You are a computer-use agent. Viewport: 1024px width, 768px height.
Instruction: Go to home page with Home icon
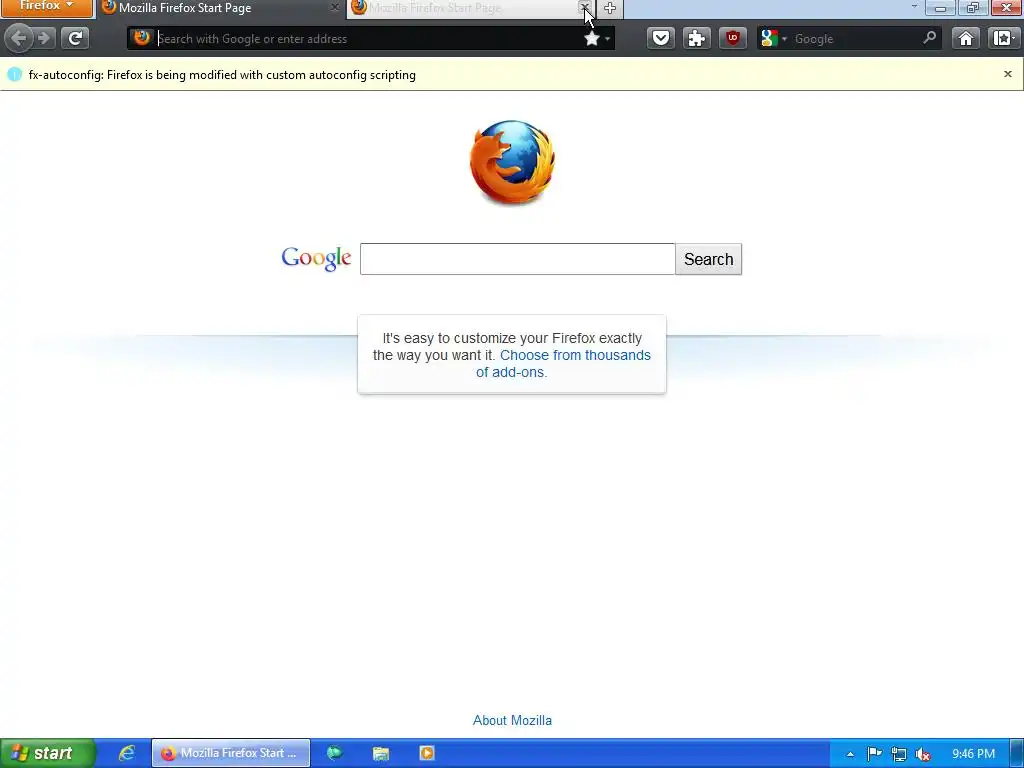point(966,39)
